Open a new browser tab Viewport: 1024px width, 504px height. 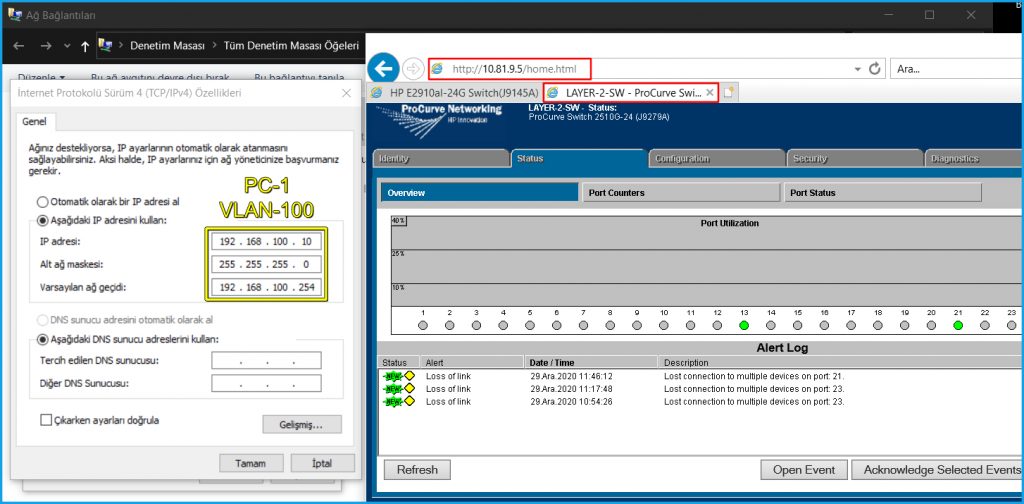pos(728,93)
